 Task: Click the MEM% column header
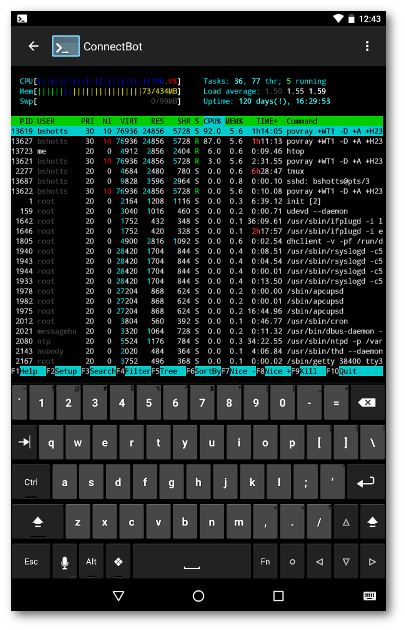(x=234, y=121)
